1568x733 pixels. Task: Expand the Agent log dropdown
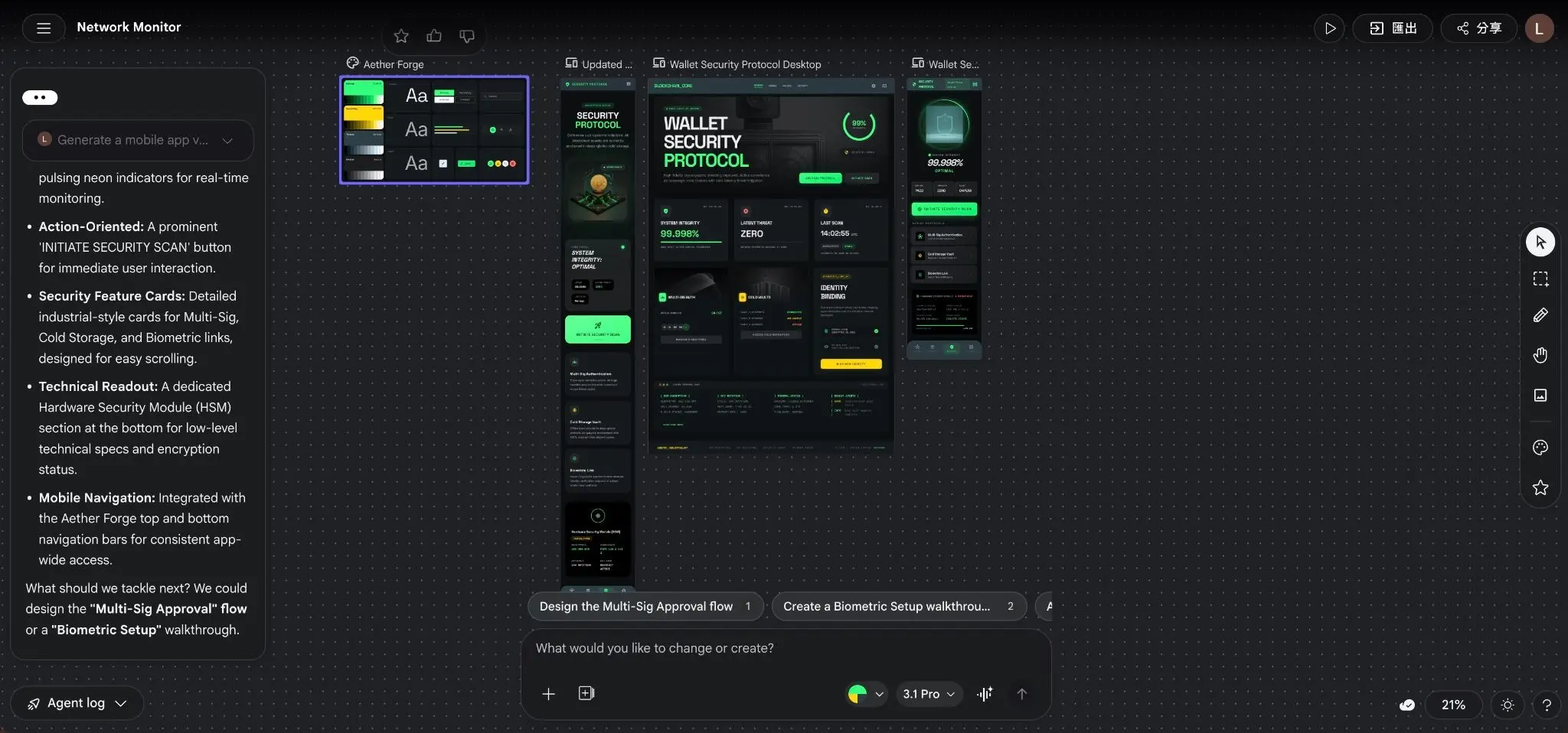tap(77, 703)
